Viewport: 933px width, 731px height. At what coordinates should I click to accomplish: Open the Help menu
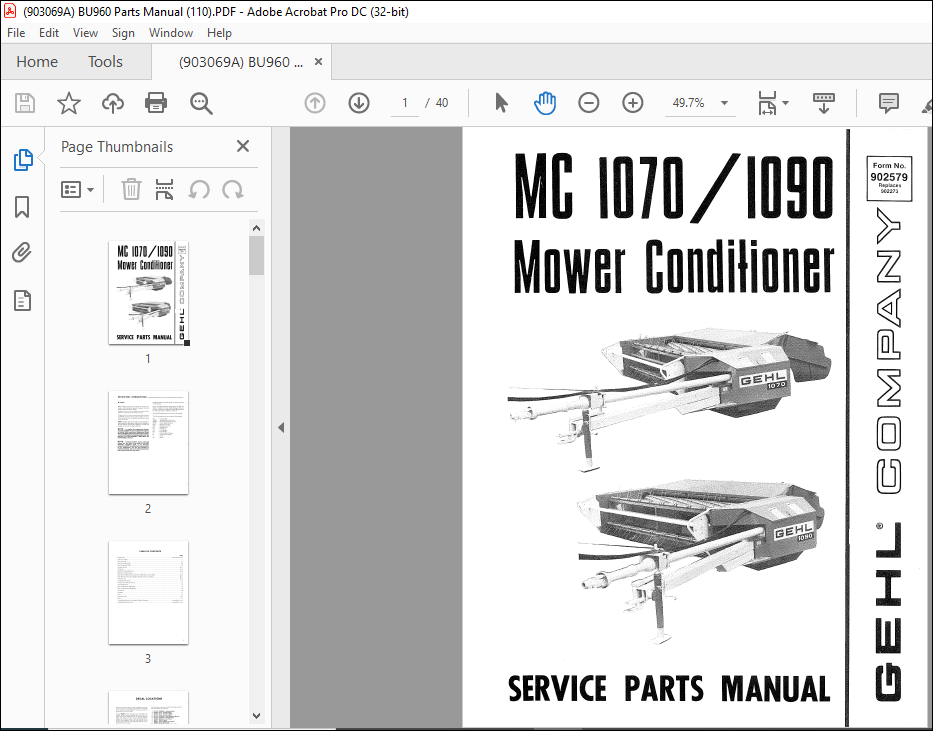[219, 33]
